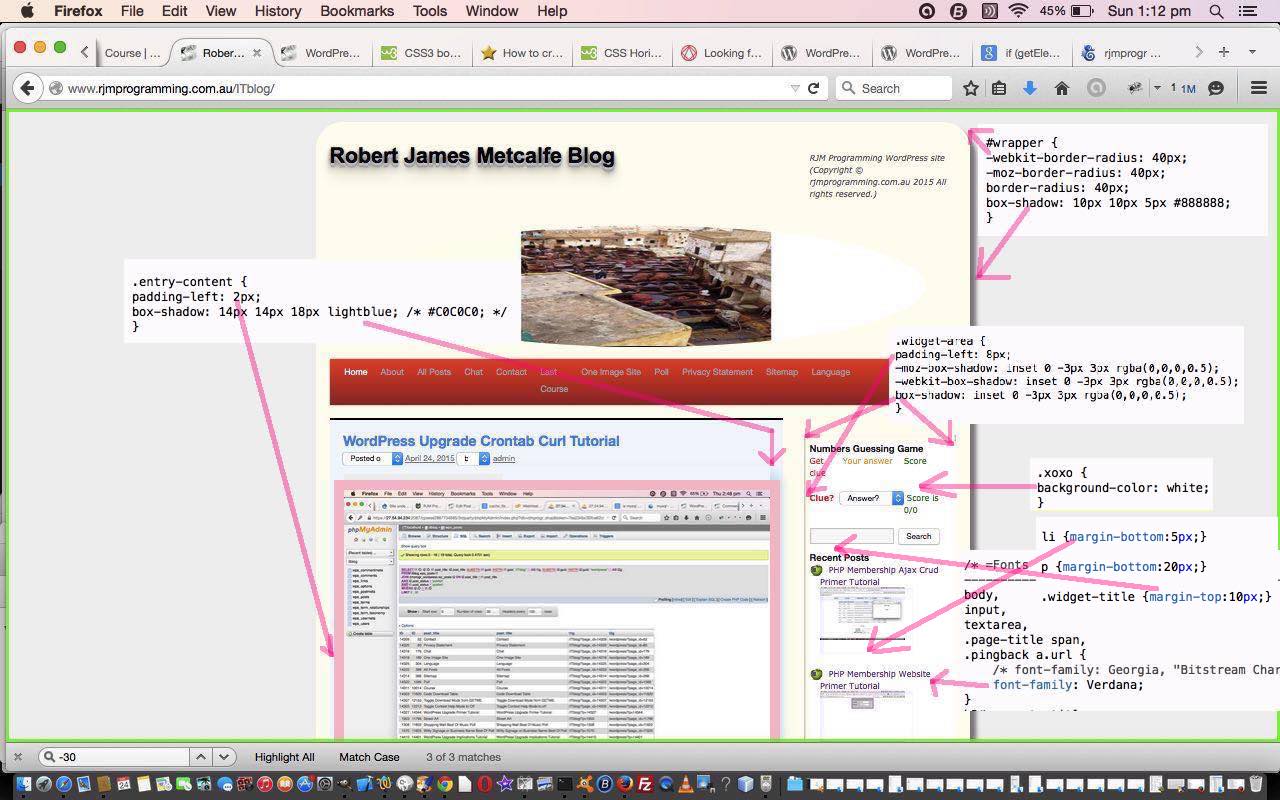Open the File menu

coord(132,11)
